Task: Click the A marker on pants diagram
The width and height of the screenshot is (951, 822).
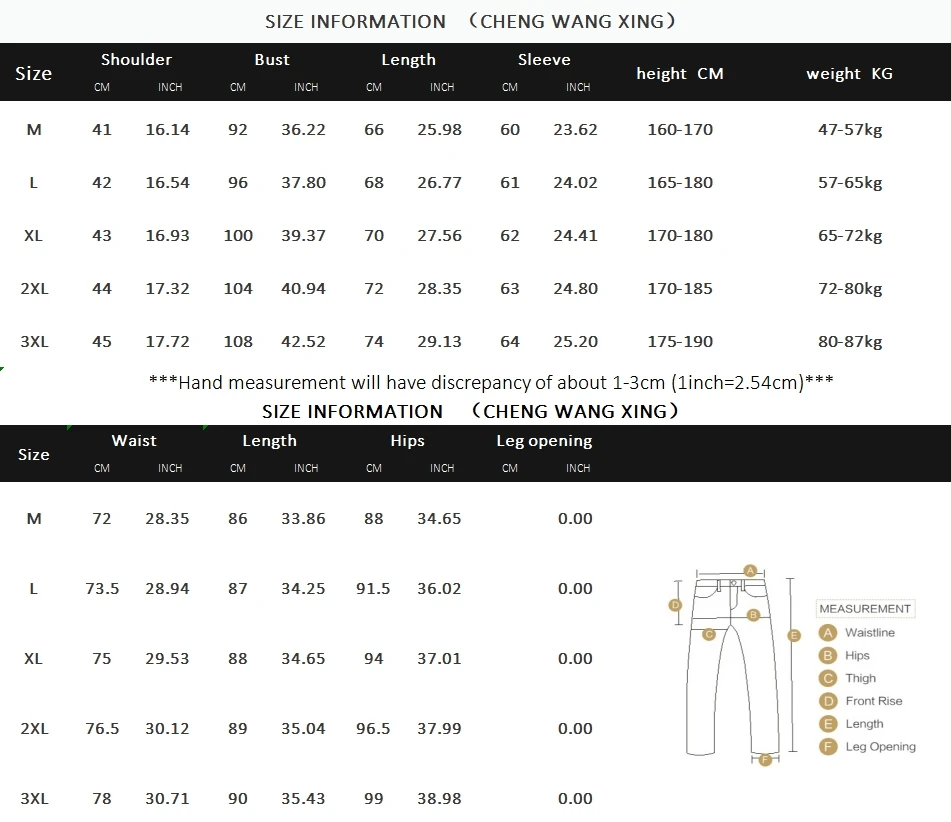Action: point(750,570)
